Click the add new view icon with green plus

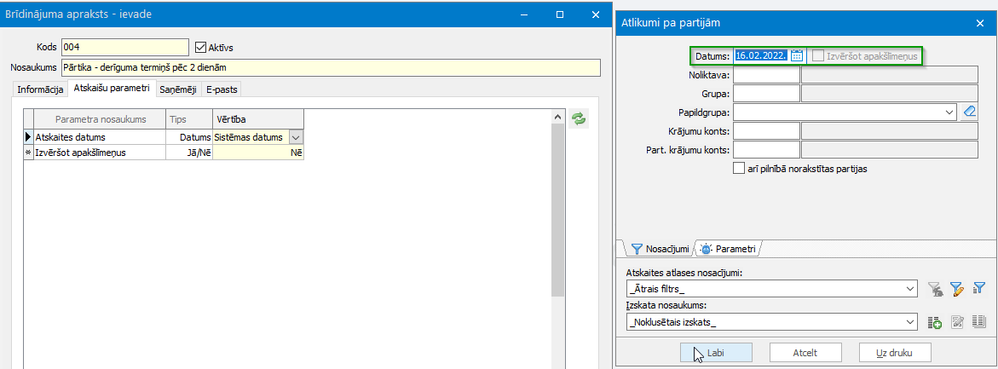pyautogui.click(x=935, y=323)
